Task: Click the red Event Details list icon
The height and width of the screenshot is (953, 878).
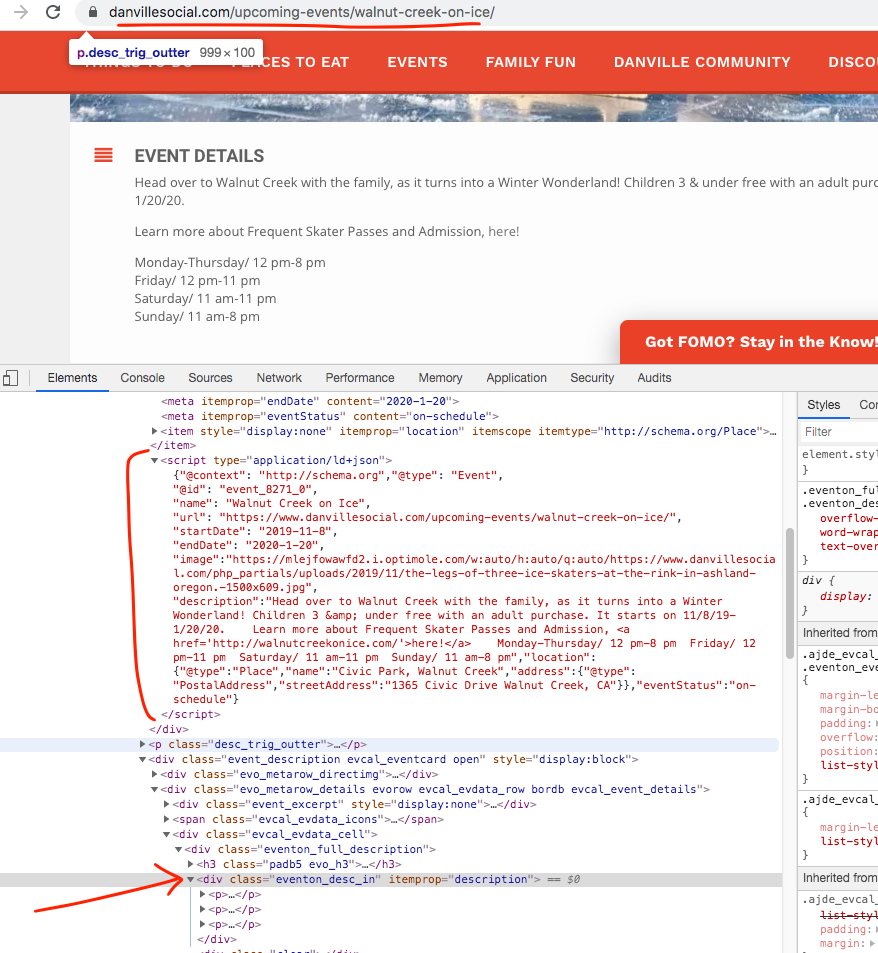Action: point(103,155)
